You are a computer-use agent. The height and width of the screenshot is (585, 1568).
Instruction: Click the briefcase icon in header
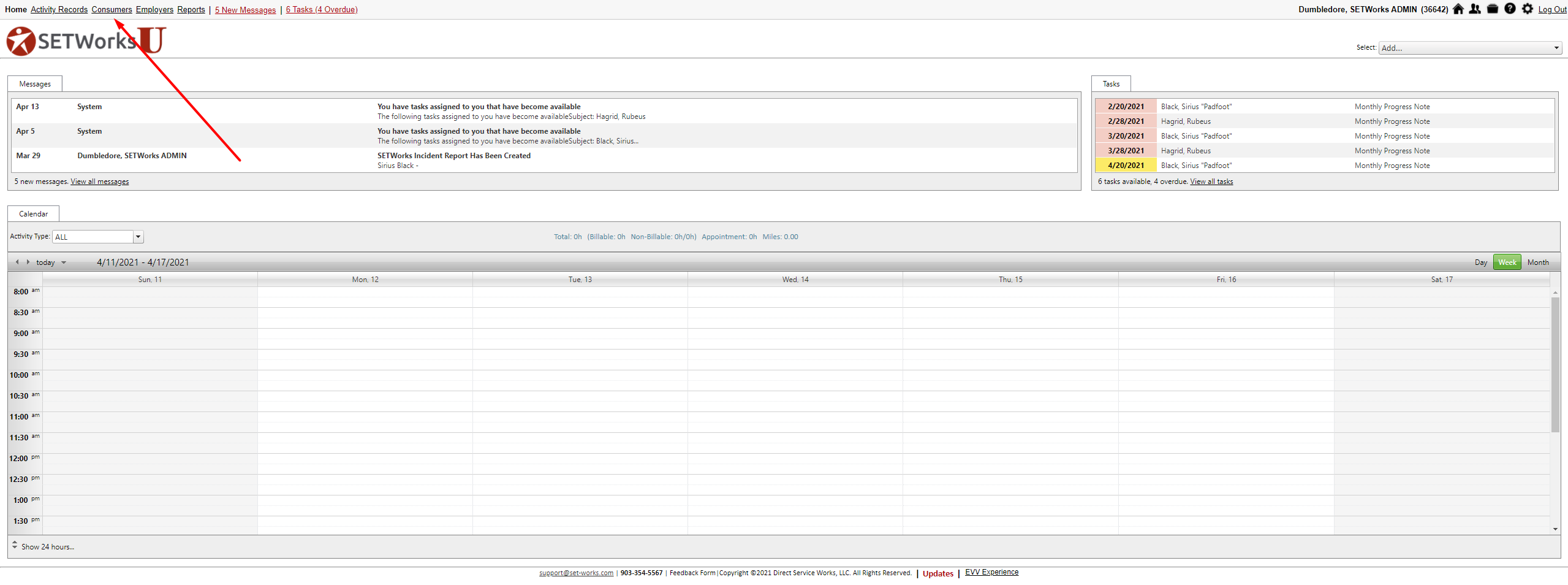(1493, 9)
